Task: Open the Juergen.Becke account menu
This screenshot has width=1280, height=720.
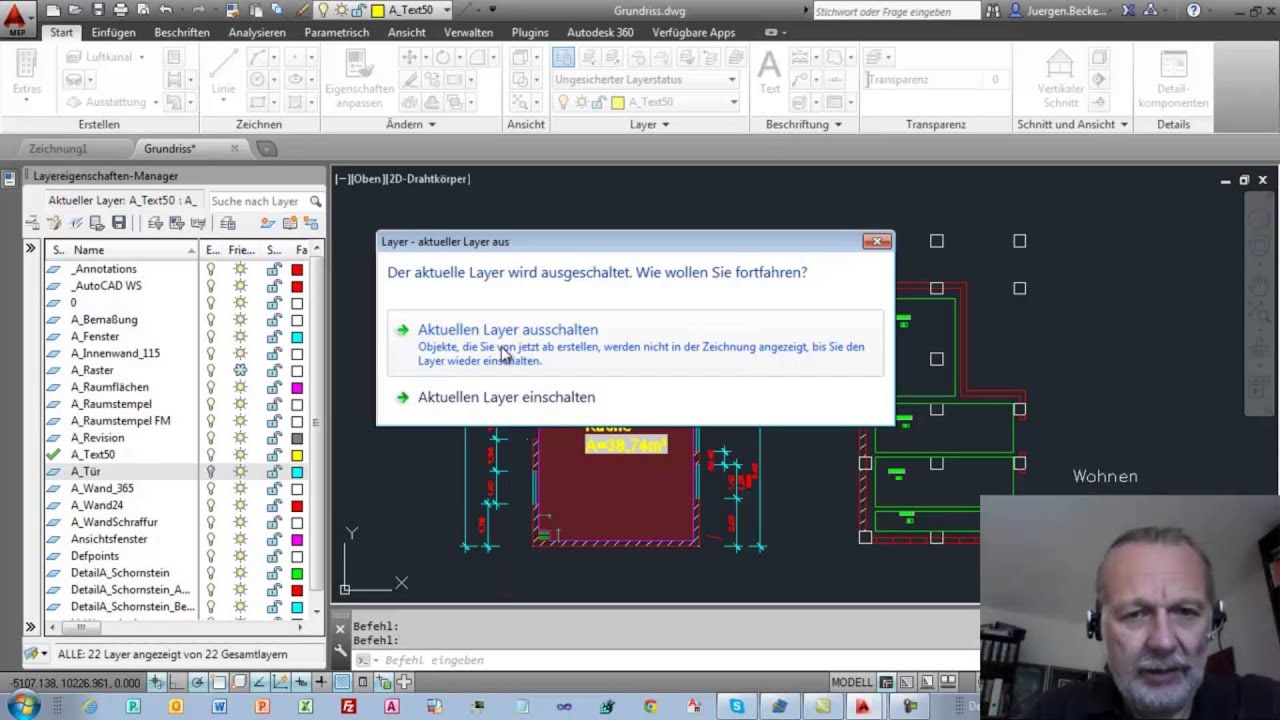Action: pyautogui.click(x=1060, y=11)
